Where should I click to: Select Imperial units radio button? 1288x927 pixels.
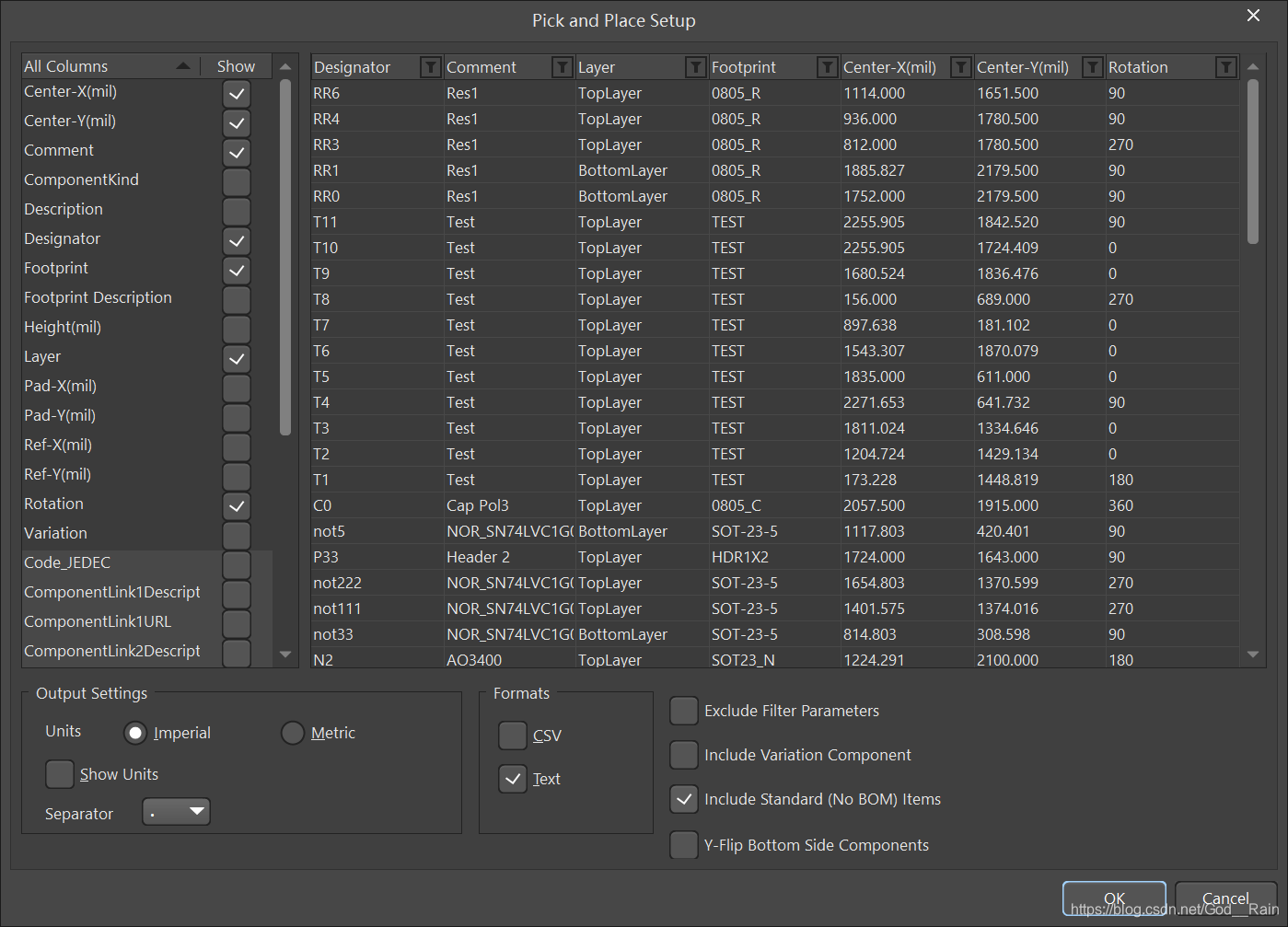pyautogui.click(x=135, y=733)
